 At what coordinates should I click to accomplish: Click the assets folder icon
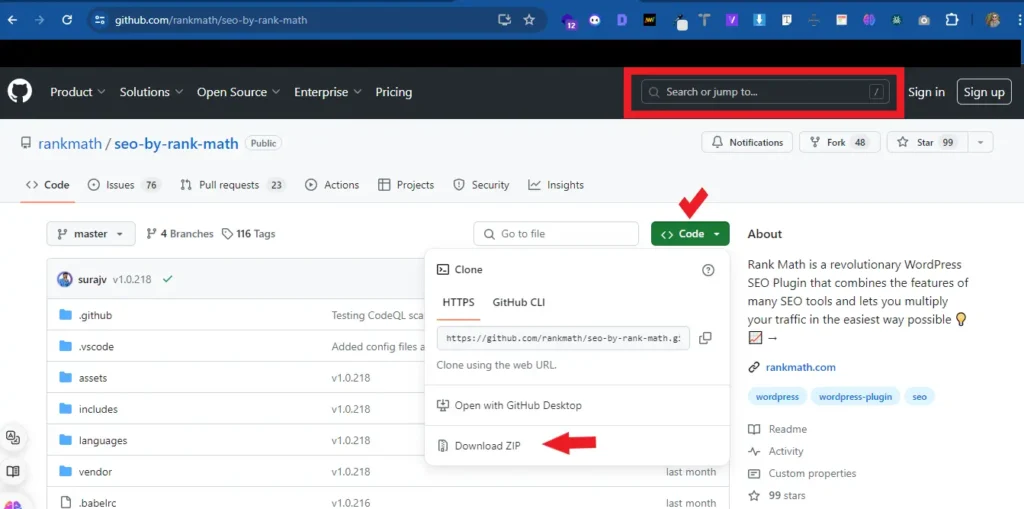65,378
